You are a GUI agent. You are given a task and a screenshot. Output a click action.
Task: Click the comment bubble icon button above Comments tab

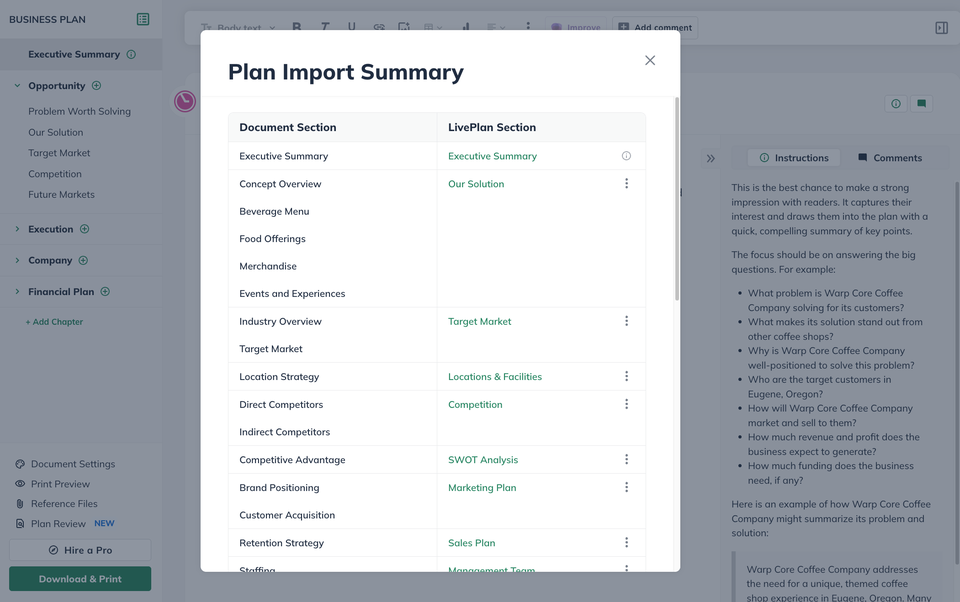pos(921,103)
